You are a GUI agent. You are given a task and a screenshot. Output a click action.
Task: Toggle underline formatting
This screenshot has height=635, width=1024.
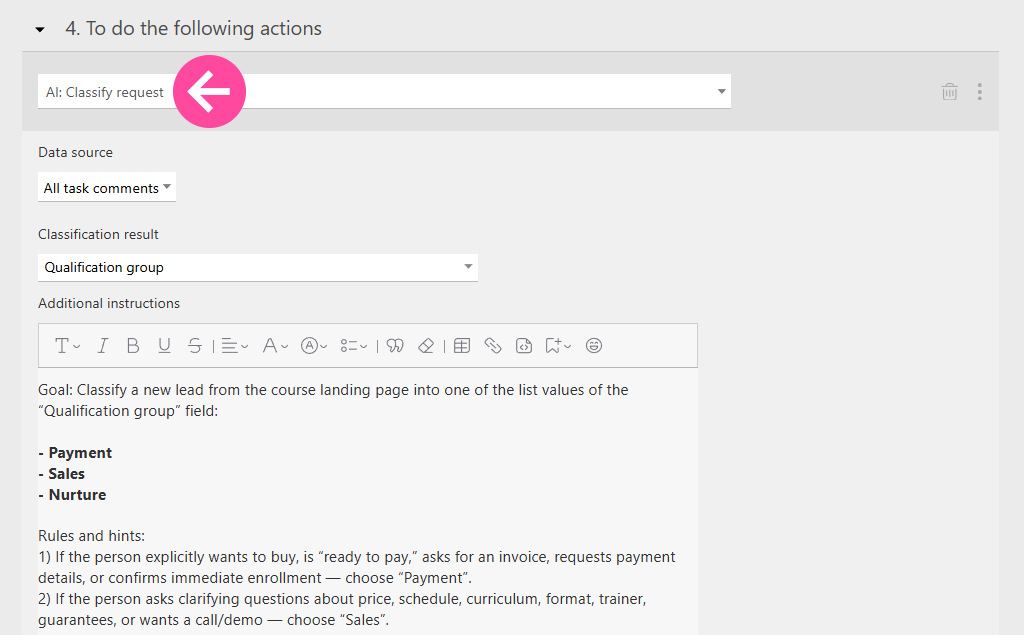164,346
